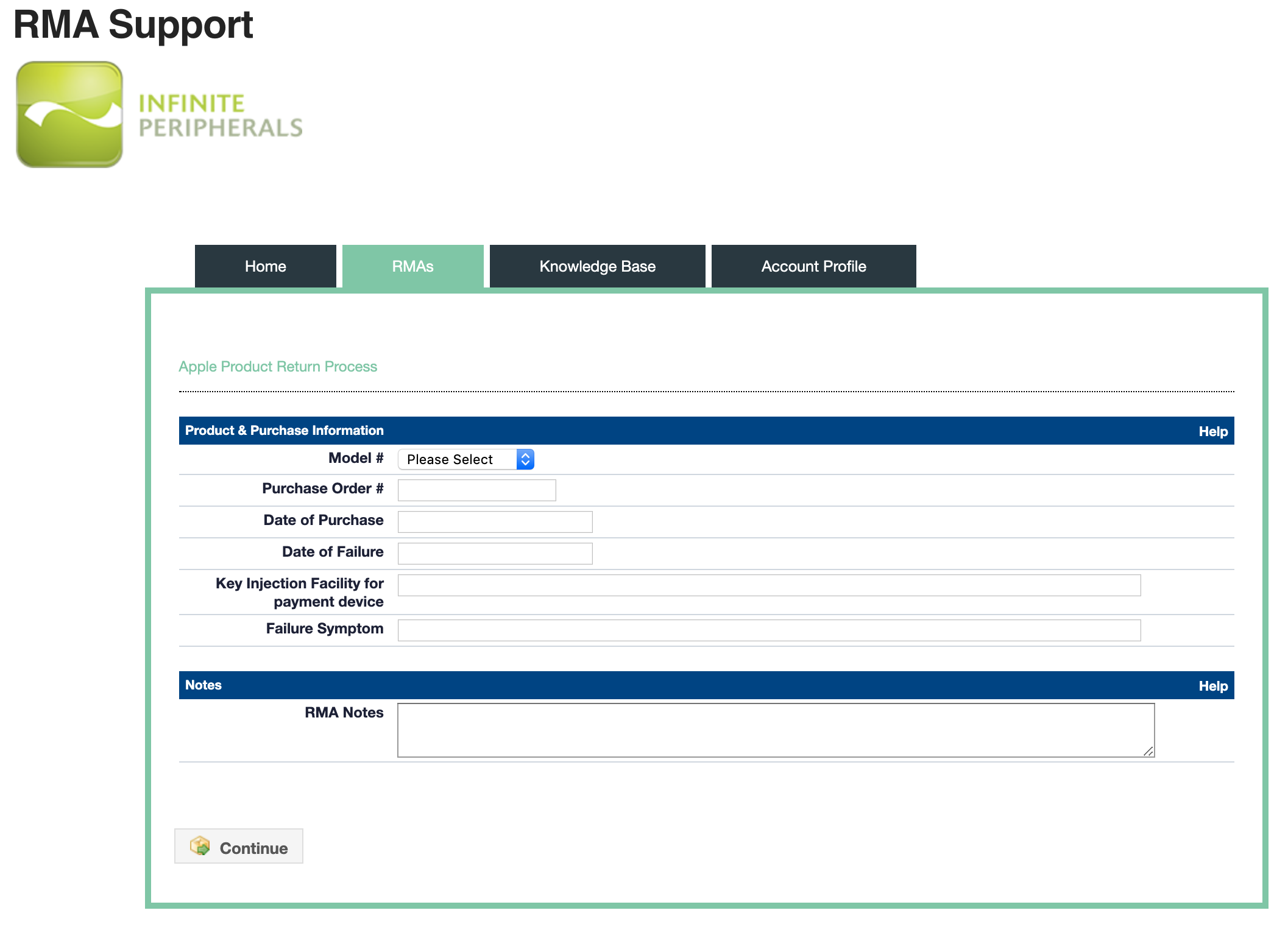Click the Failure Symptom text field
This screenshot has height=927, width=1288.
click(769, 630)
